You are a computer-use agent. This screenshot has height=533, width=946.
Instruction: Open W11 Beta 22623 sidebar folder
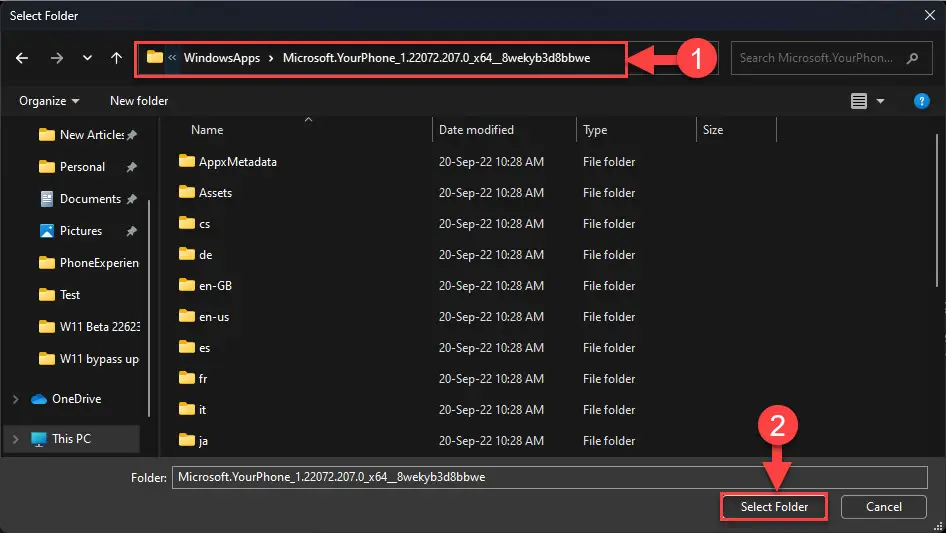coord(100,327)
